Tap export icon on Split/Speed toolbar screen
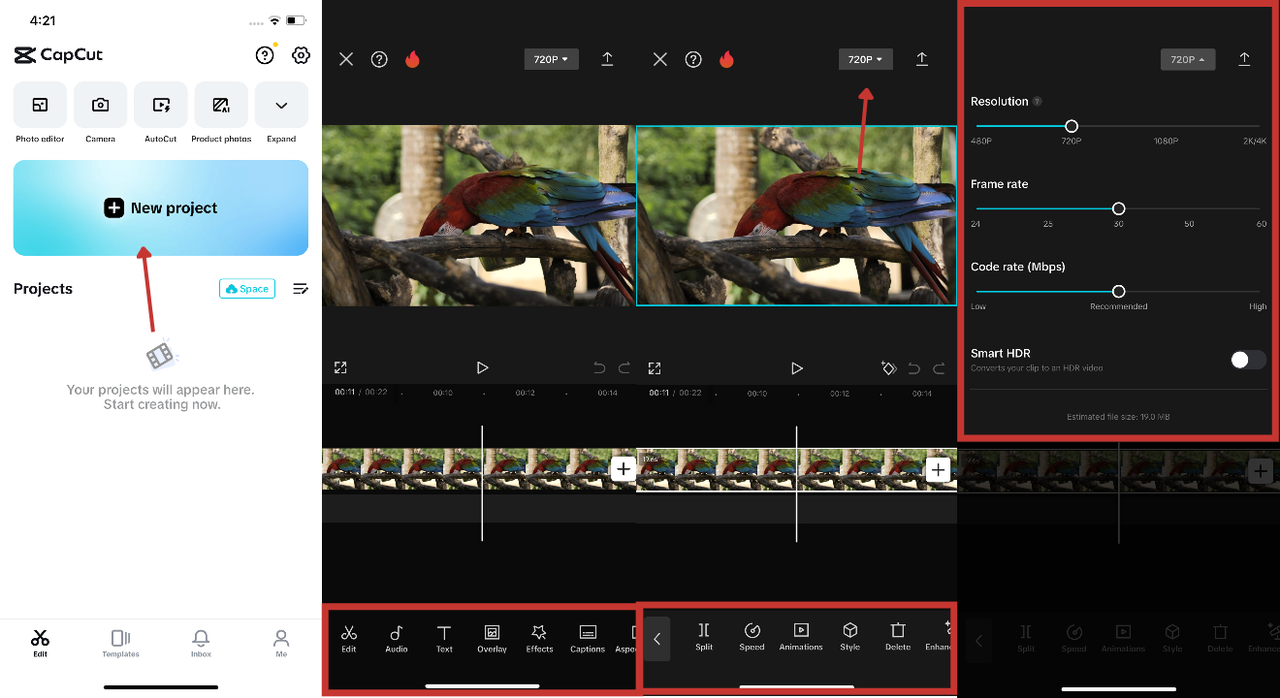Image resolution: width=1280 pixels, height=698 pixels. click(922, 60)
